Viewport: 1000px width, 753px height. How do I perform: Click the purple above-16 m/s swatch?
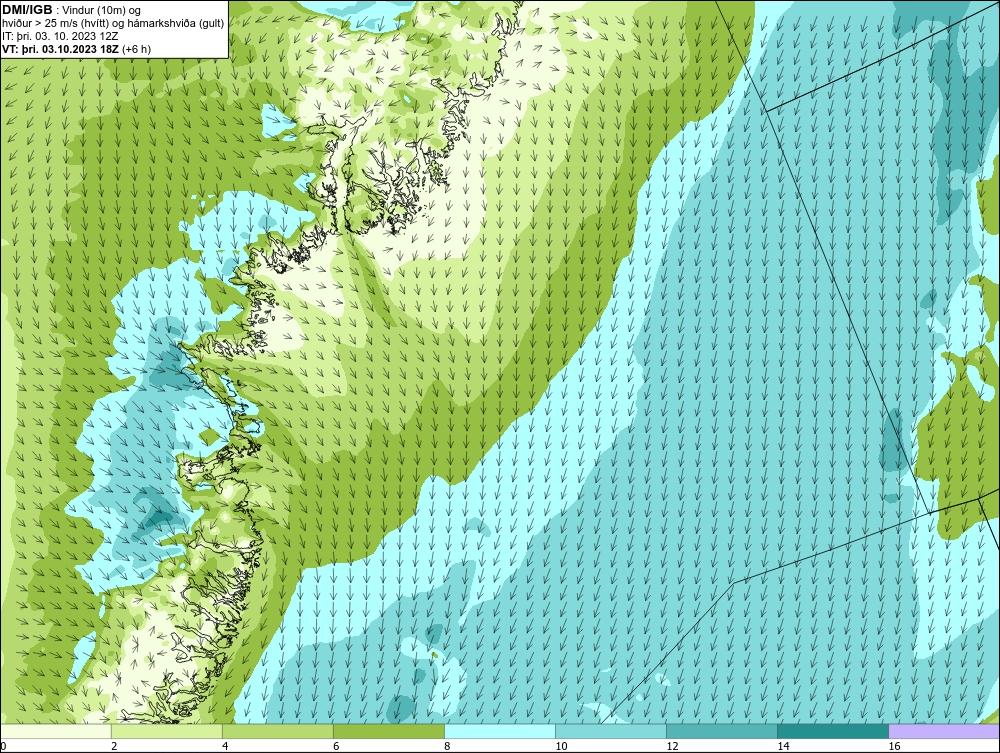click(x=944, y=731)
